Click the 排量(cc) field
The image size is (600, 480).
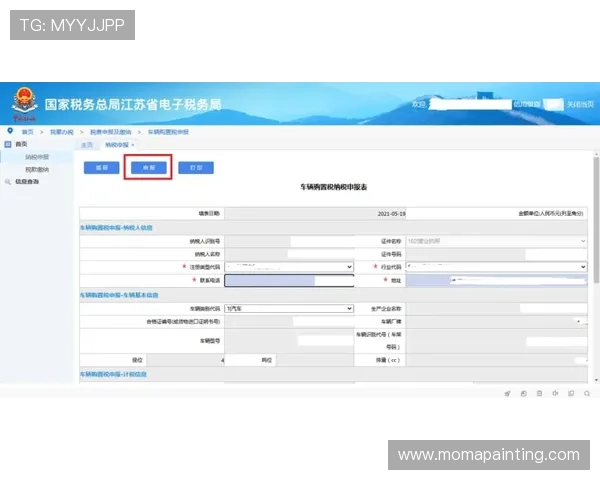point(496,360)
